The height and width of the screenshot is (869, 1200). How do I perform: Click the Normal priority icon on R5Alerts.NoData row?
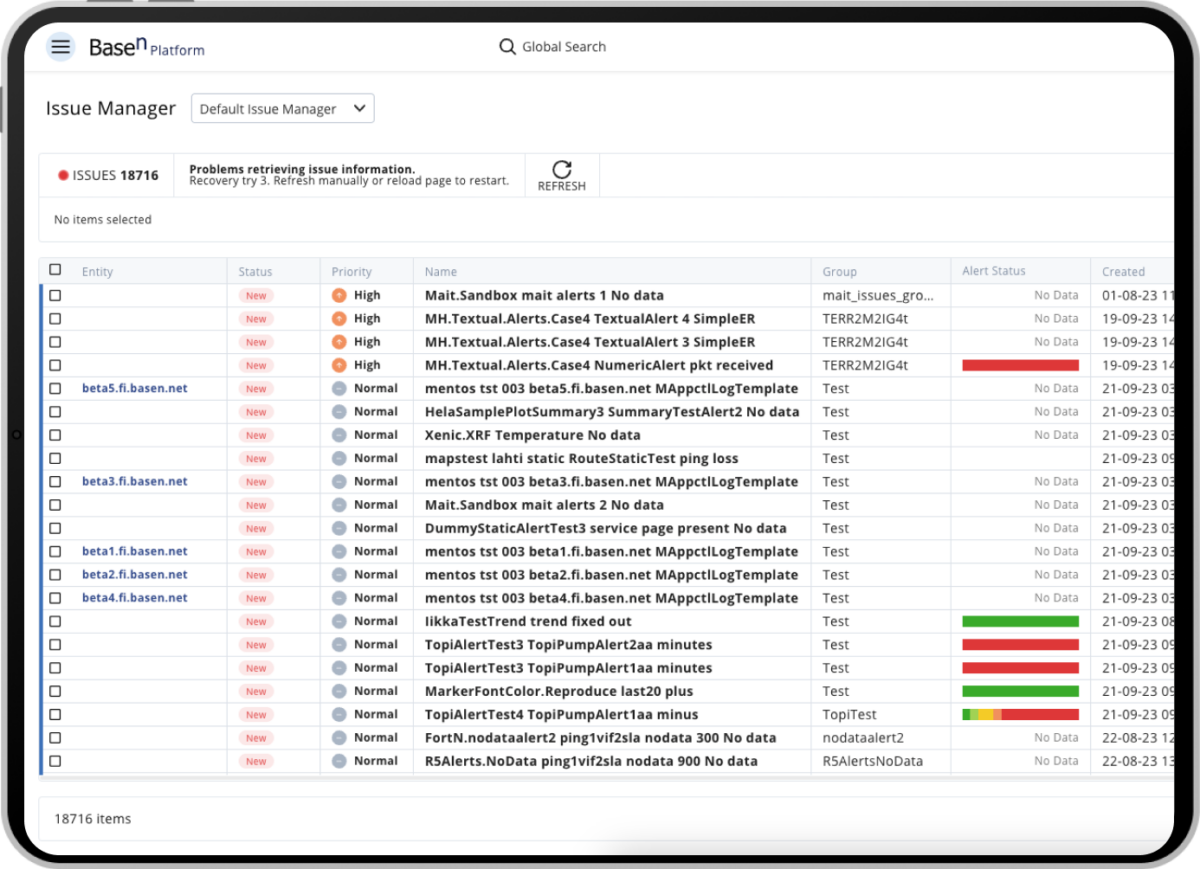(x=337, y=760)
